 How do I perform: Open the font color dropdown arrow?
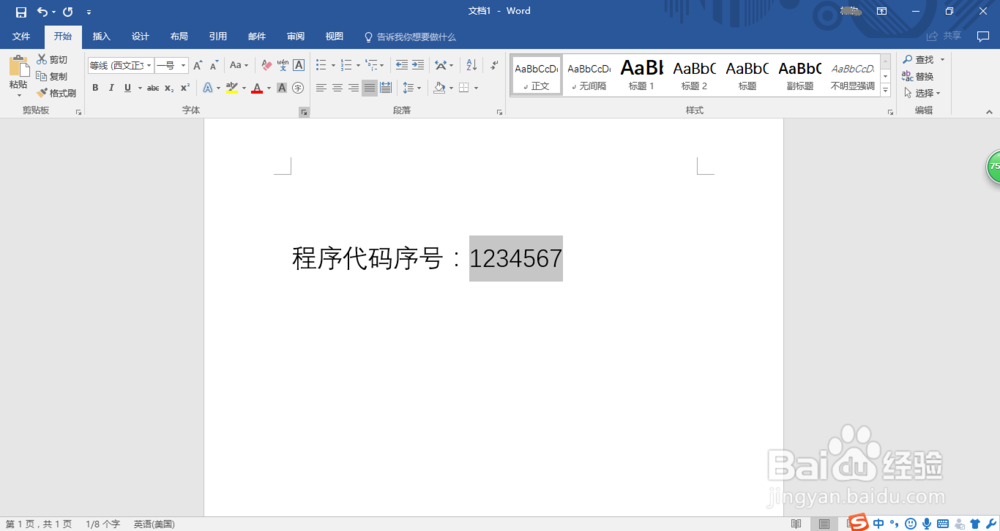click(268, 88)
